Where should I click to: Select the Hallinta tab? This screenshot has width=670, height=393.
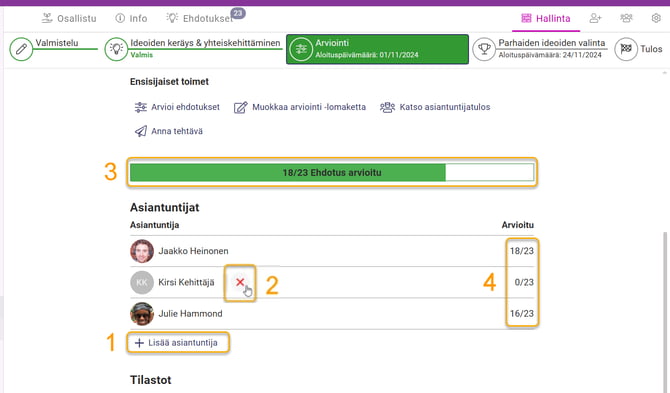(x=546, y=18)
